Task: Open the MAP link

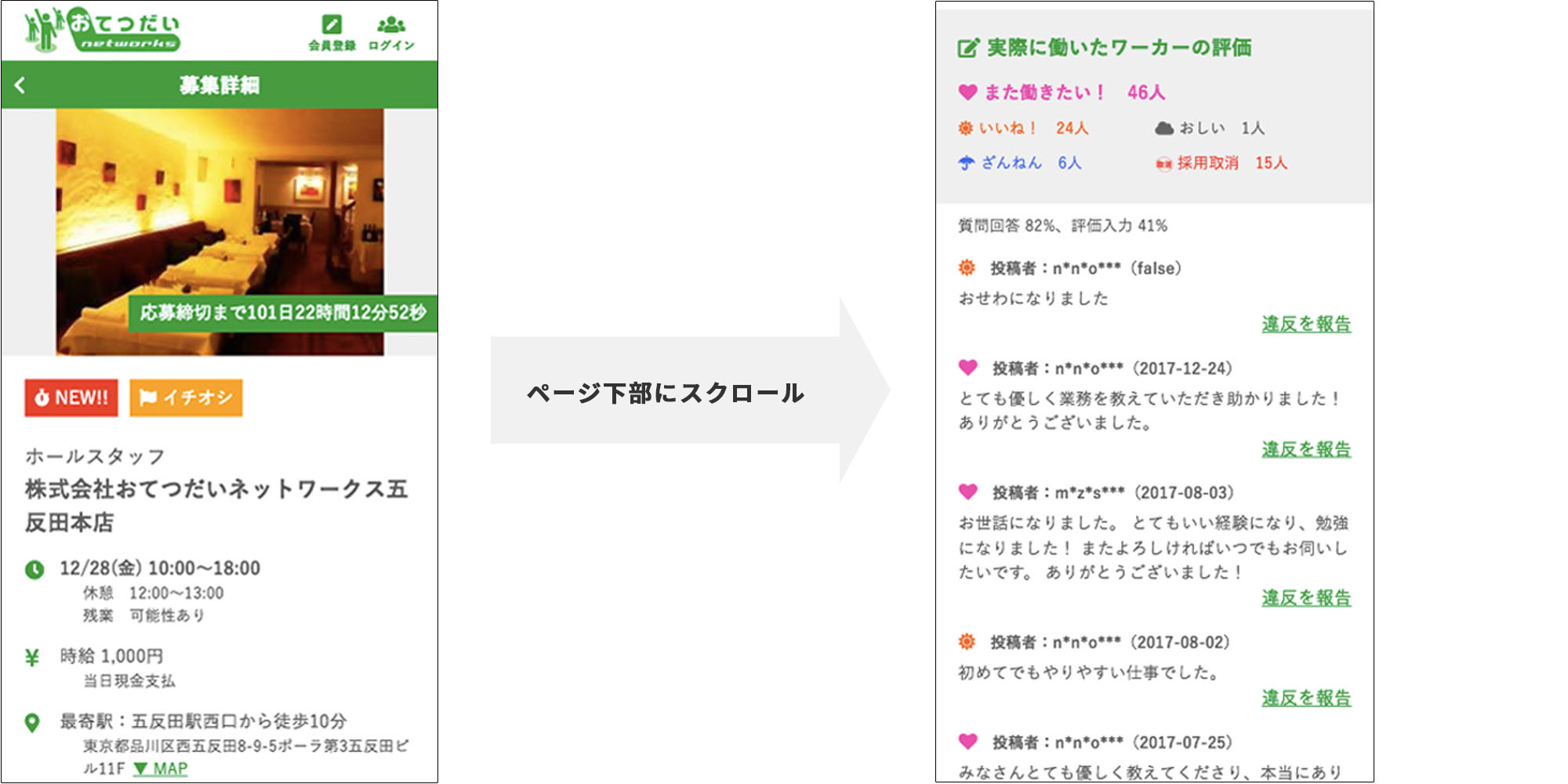Action: [x=161, y=769]
